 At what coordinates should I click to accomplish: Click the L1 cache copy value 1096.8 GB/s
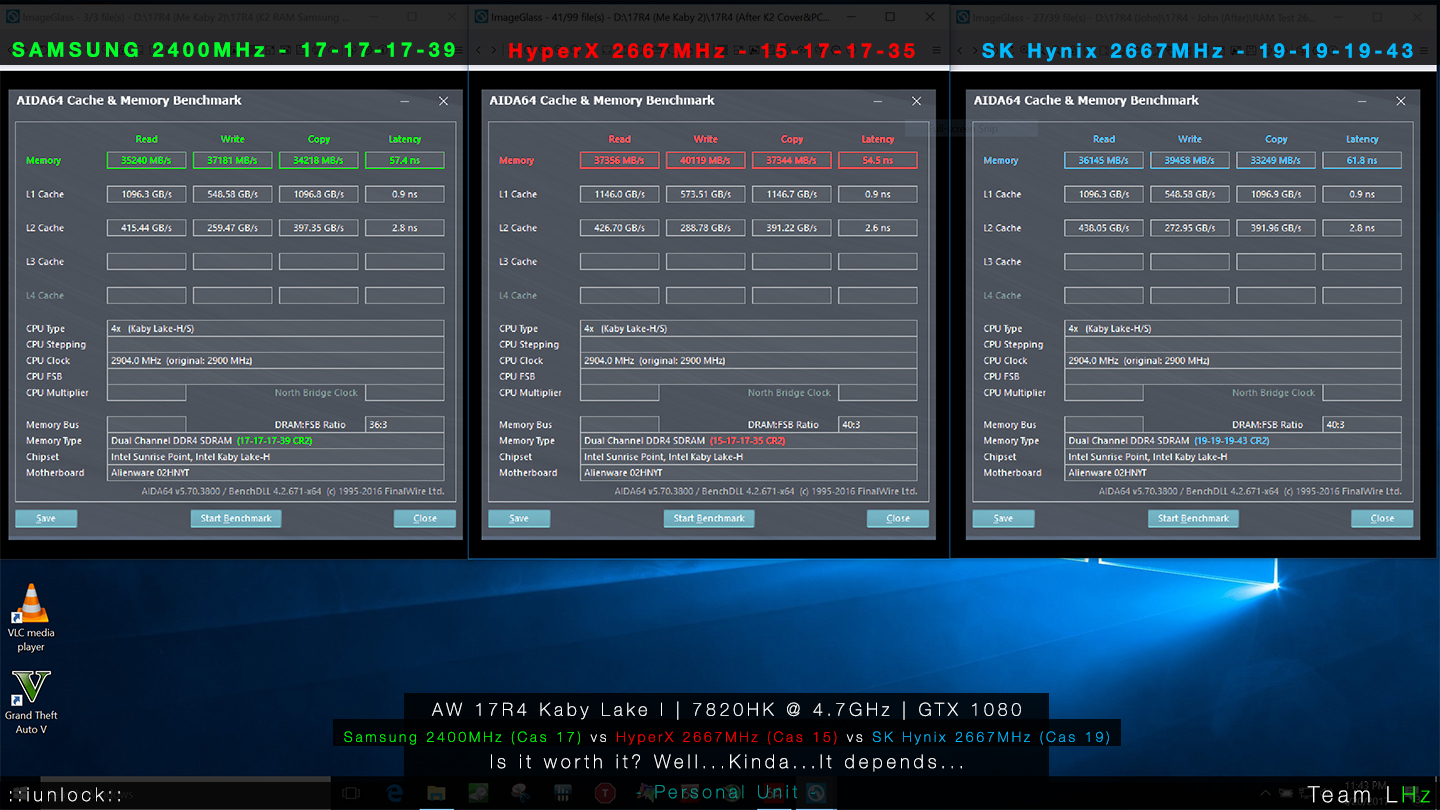coord(318,194)
